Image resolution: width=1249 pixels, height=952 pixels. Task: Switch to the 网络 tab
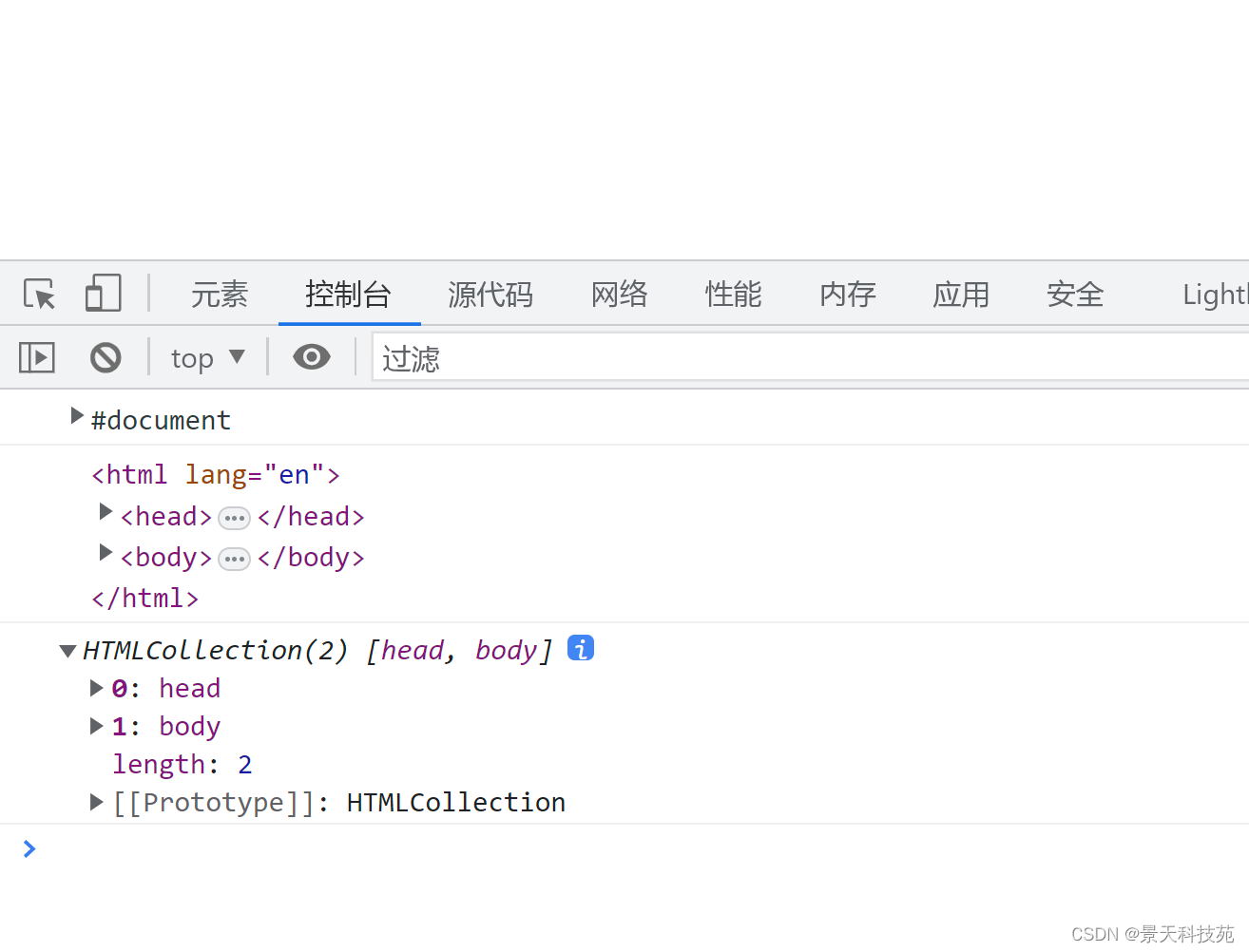tap(619, 295)
